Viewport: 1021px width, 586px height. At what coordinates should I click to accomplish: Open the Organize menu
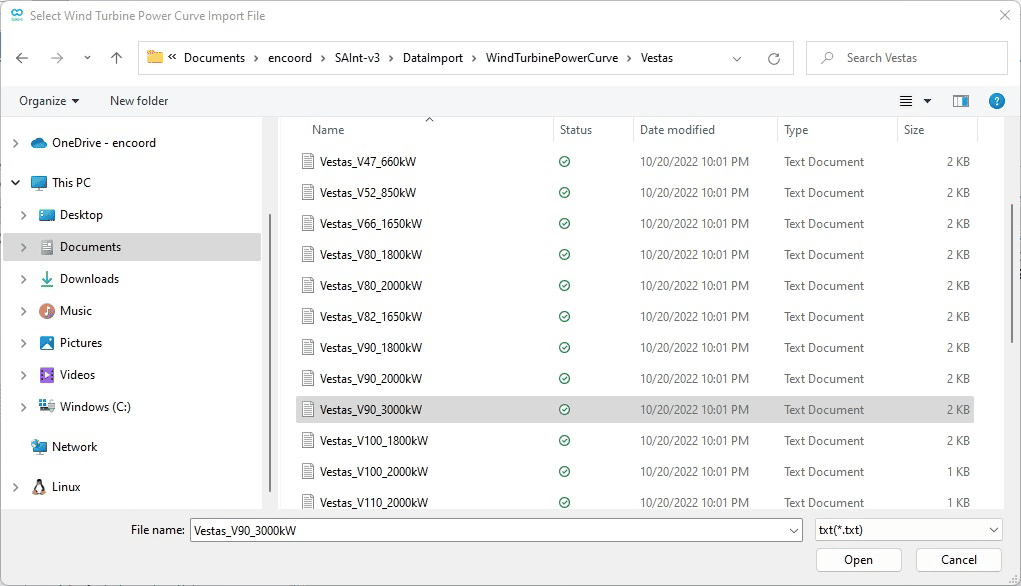pos(48,101)
